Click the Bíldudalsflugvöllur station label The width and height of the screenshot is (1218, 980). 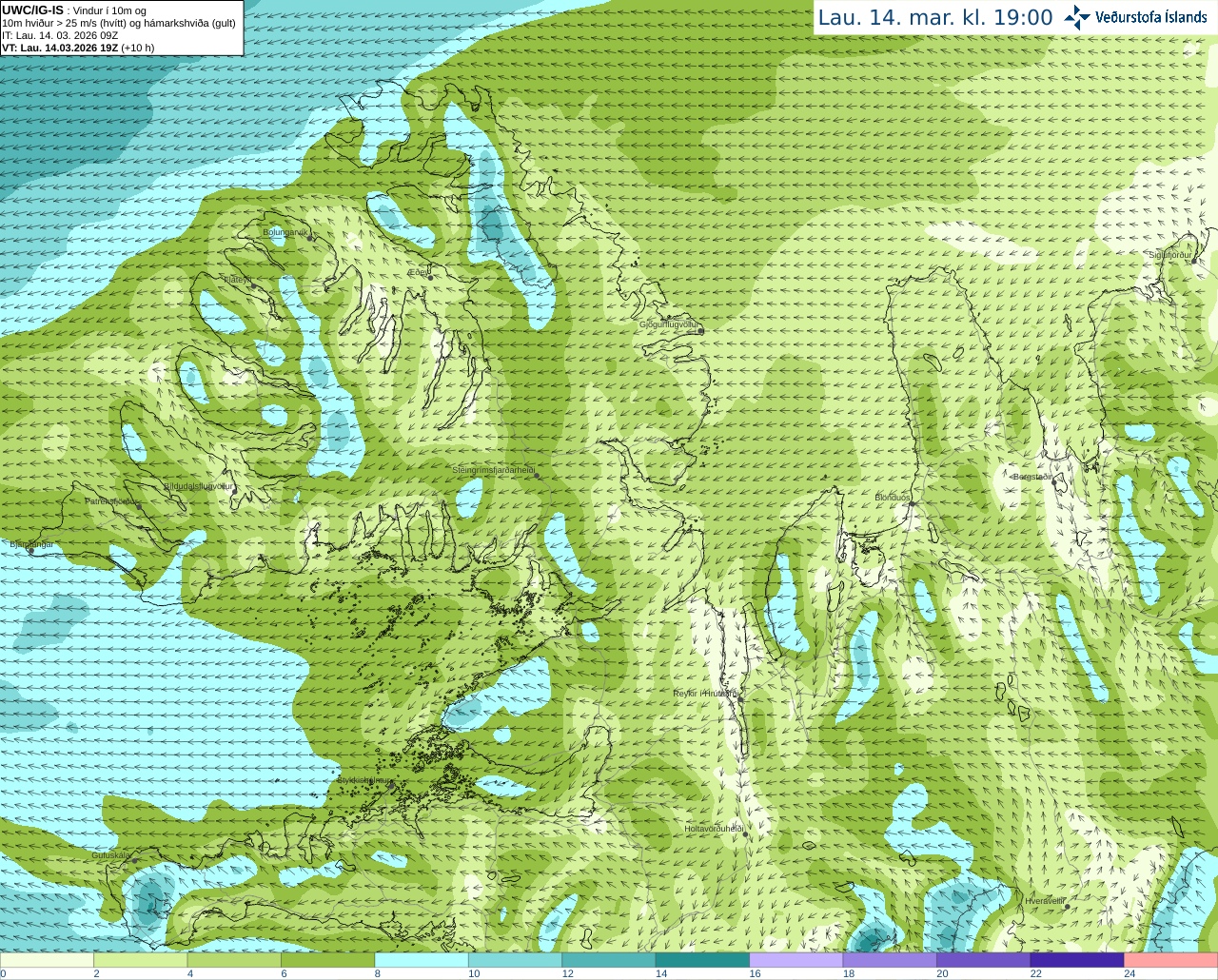click(198, 486)
